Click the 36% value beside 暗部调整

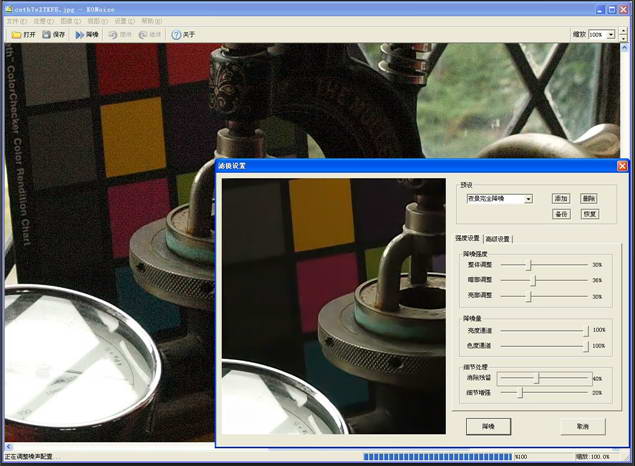pos(597,280)
